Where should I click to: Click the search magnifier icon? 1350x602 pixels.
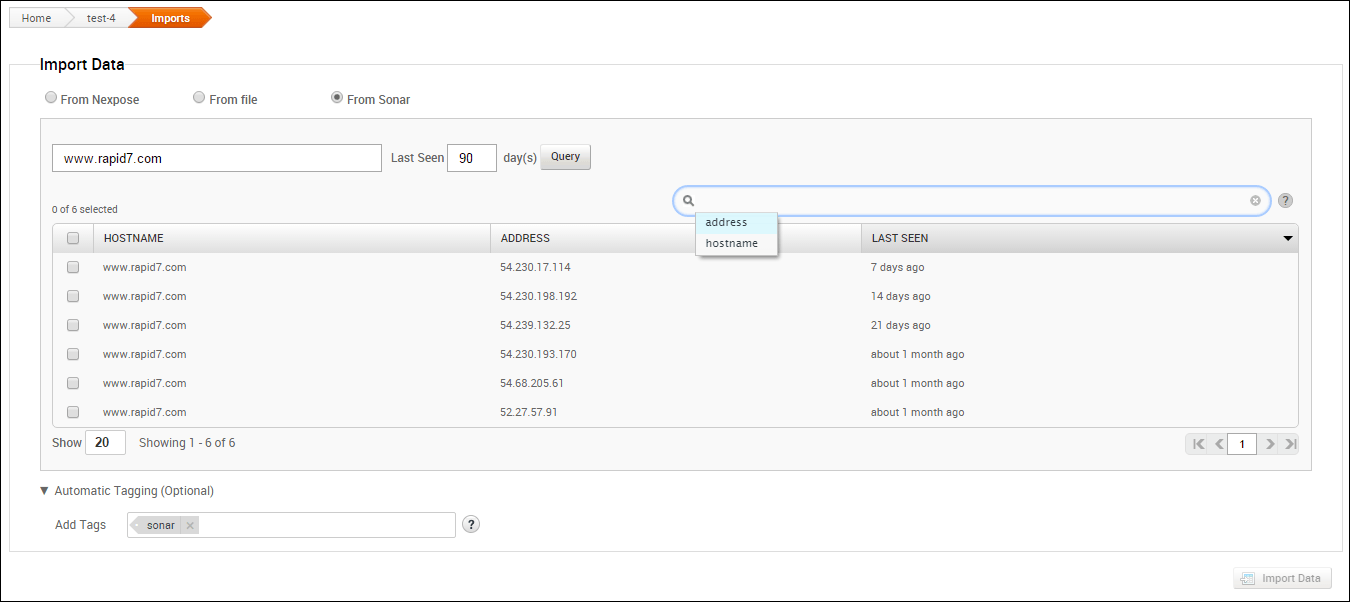click(688, 201)
